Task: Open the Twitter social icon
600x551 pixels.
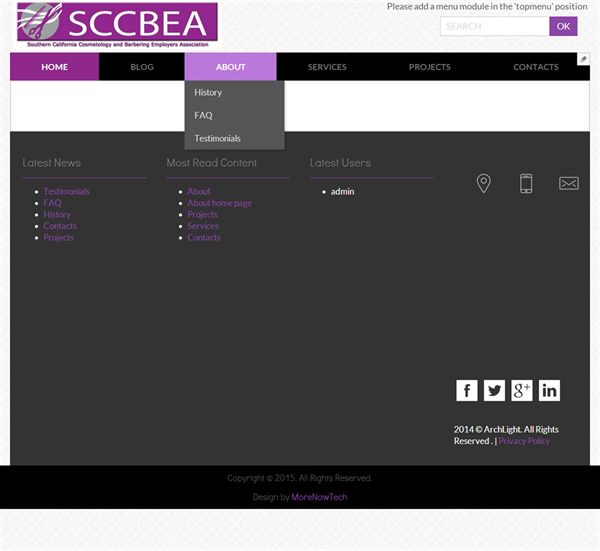Action: coord(495,390)
